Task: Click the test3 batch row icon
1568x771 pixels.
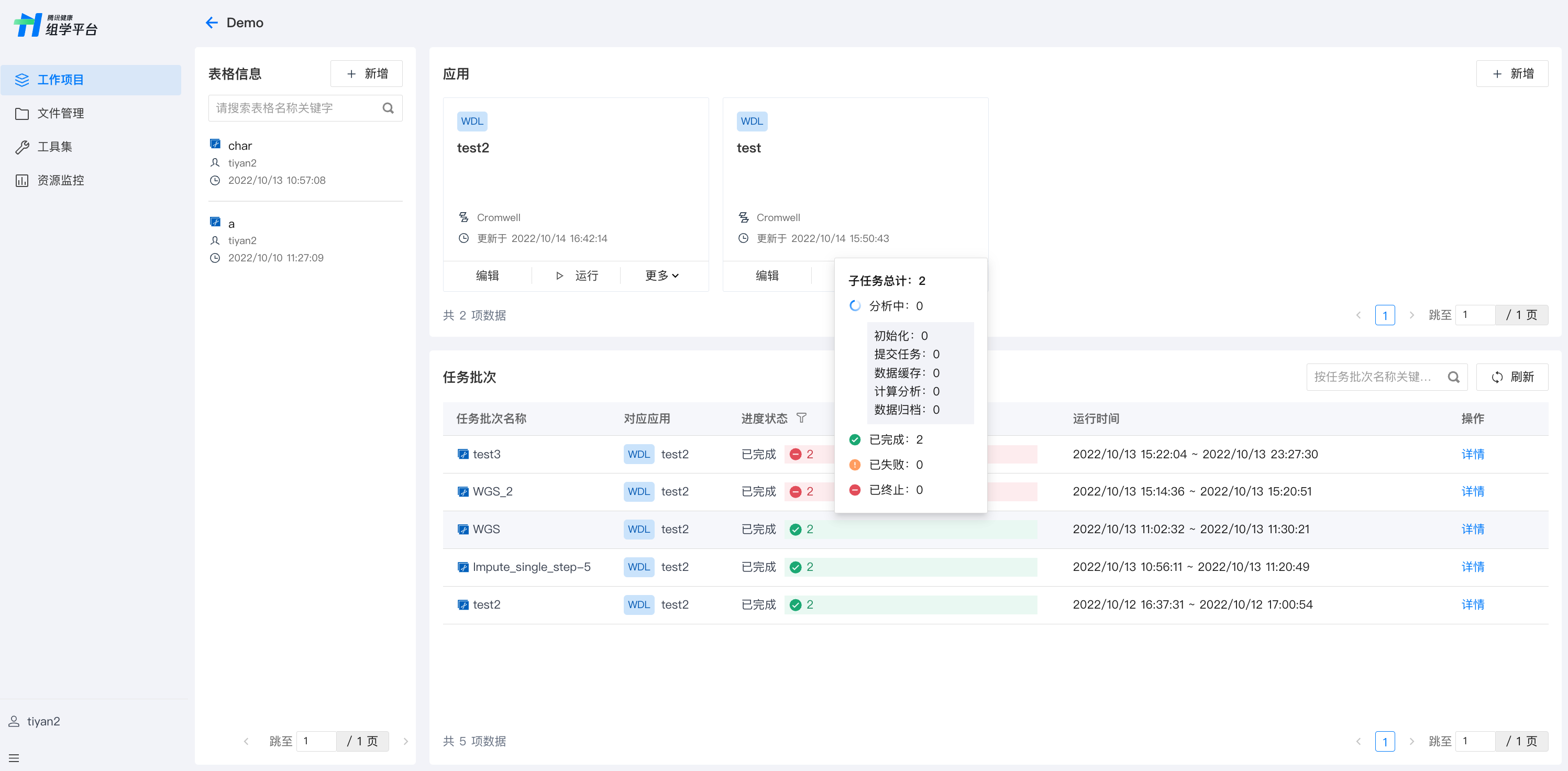Action: (462, 454)
